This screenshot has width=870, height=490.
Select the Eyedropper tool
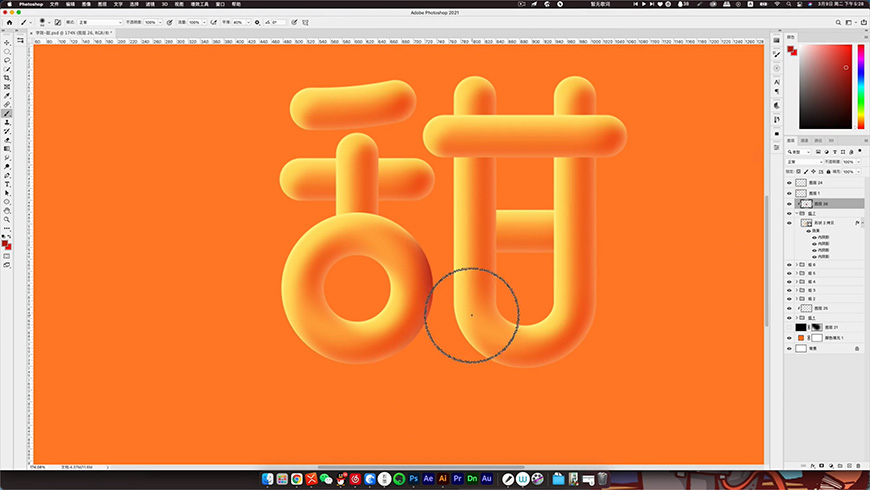point(7,96)
